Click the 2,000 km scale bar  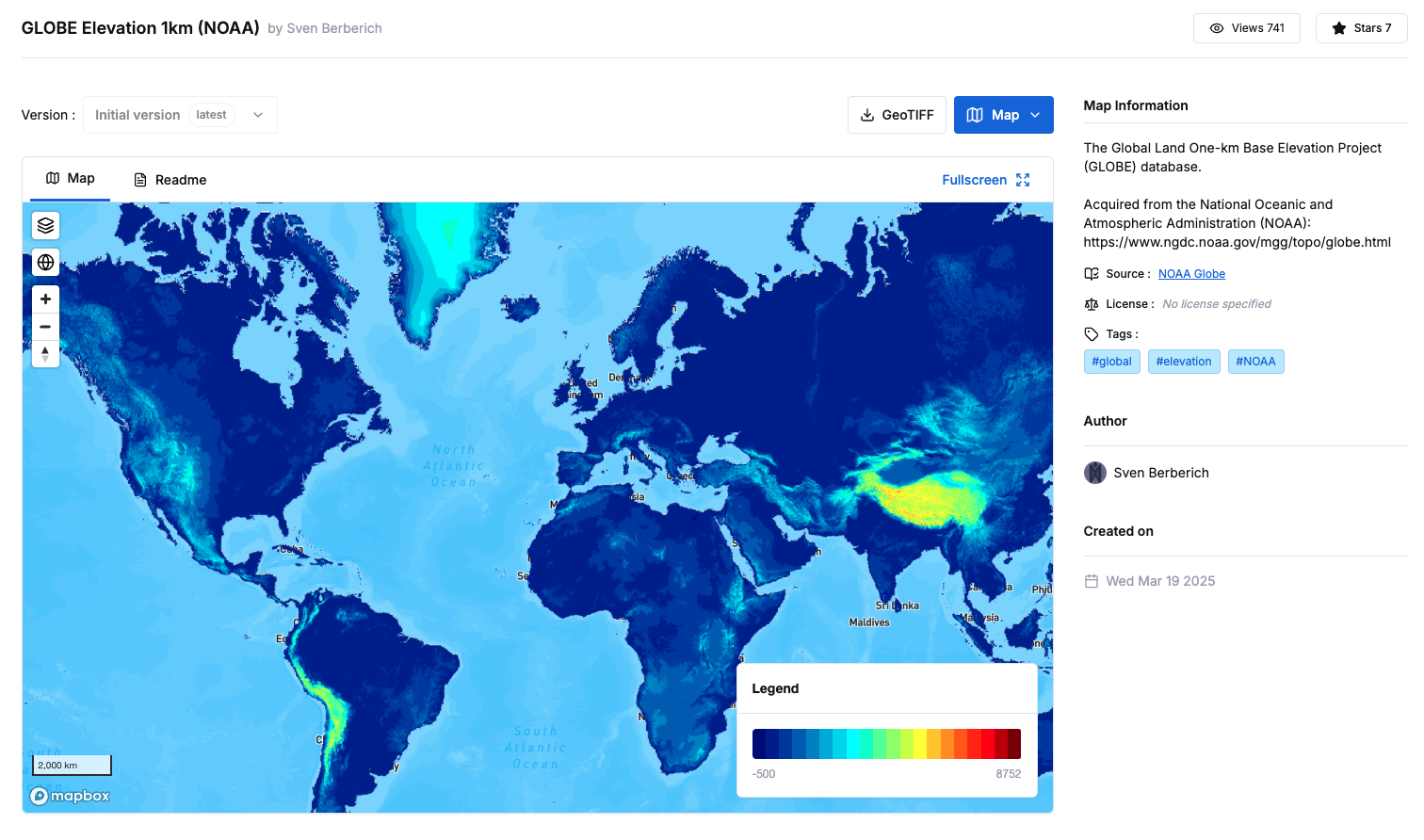click(72, 766)
